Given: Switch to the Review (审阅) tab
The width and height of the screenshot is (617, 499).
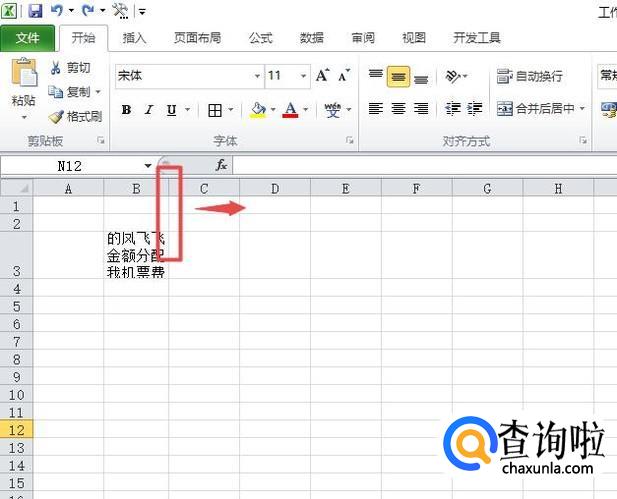Looking at the screenshot, I should click(363, 38).
